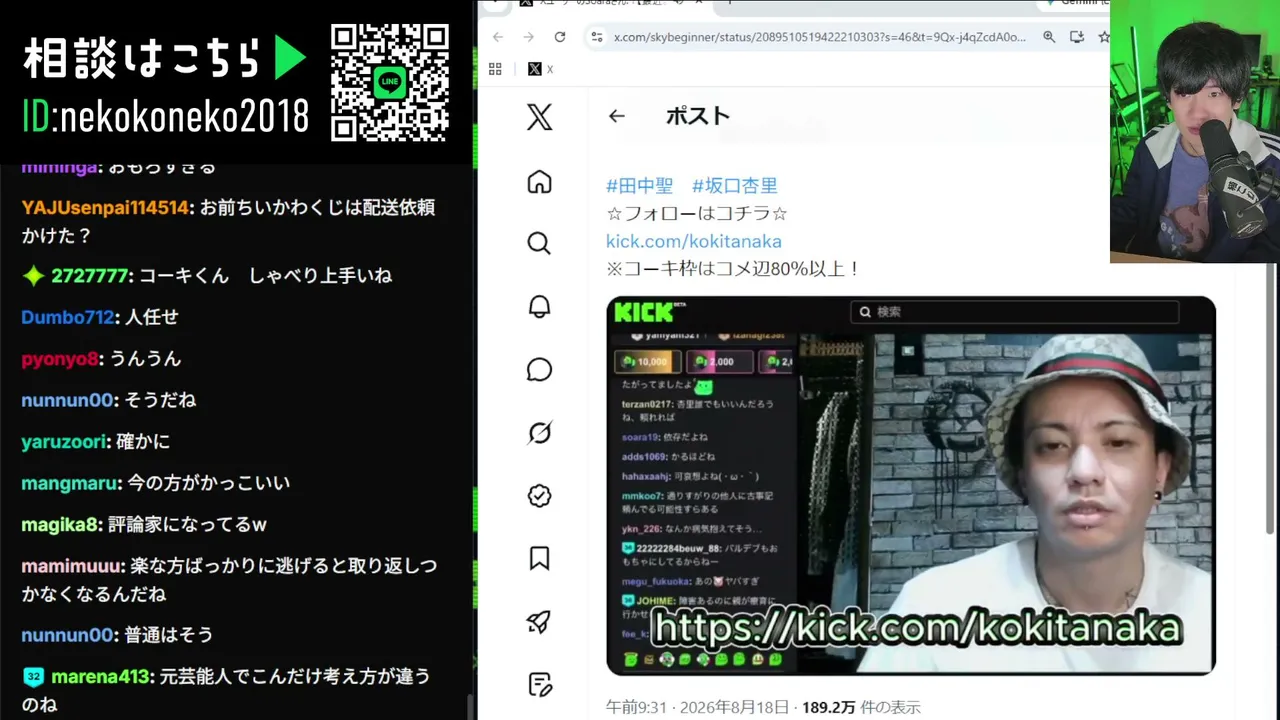Click the X logo in the sidebar
The width and height of the screenshot is (1280, 720).
point(539,118)
